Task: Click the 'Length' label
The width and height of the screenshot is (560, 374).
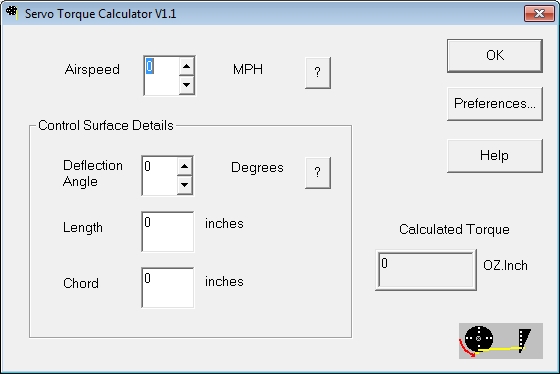Action: pyautogui.click(x=83, y=228)
